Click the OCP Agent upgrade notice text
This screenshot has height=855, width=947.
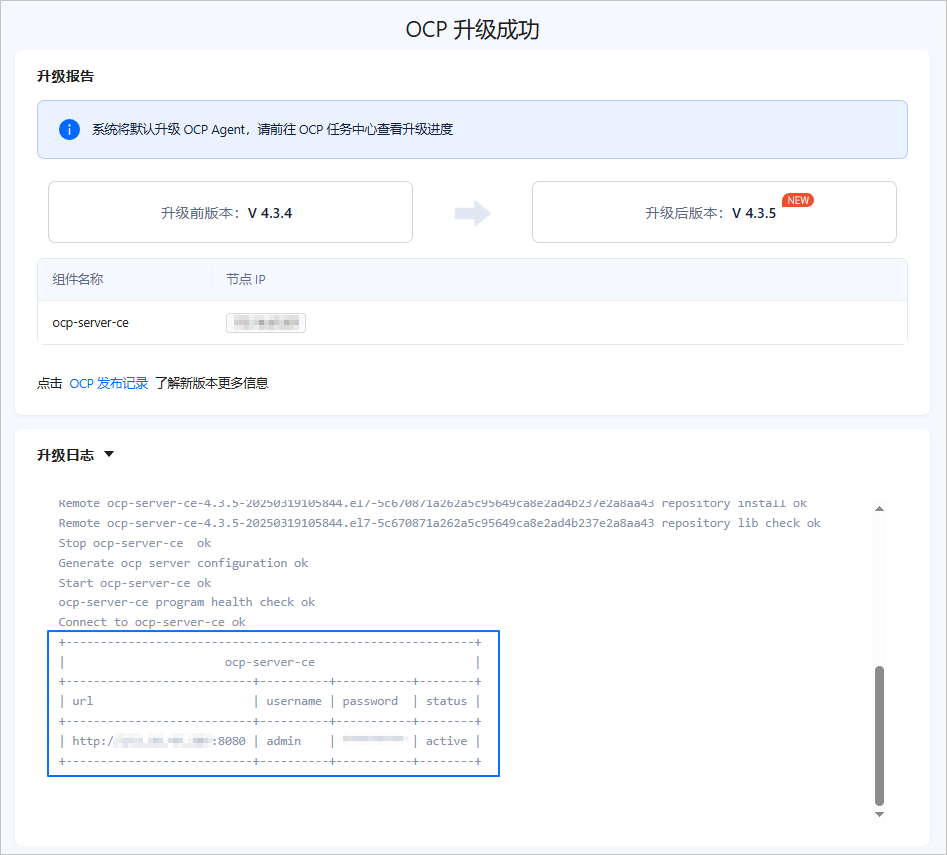pyautogui.click(x=272, y=129)
